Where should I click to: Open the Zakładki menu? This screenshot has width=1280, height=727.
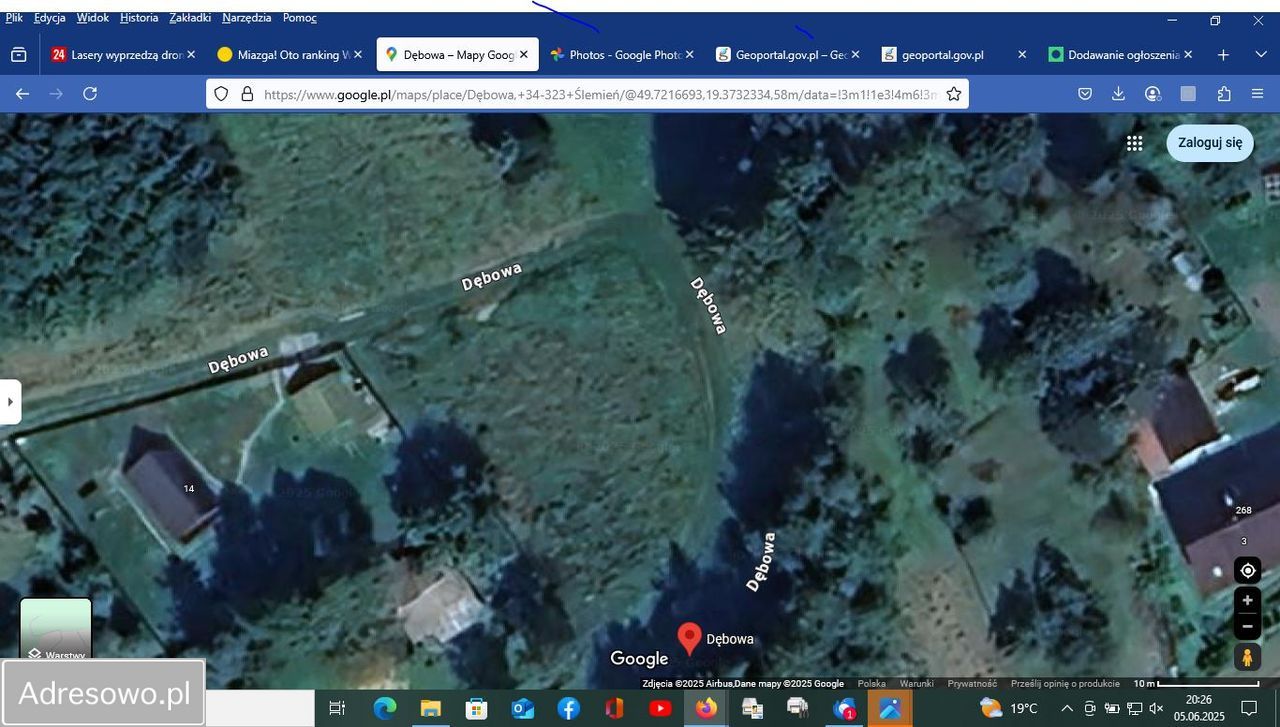tap(190, 18)
